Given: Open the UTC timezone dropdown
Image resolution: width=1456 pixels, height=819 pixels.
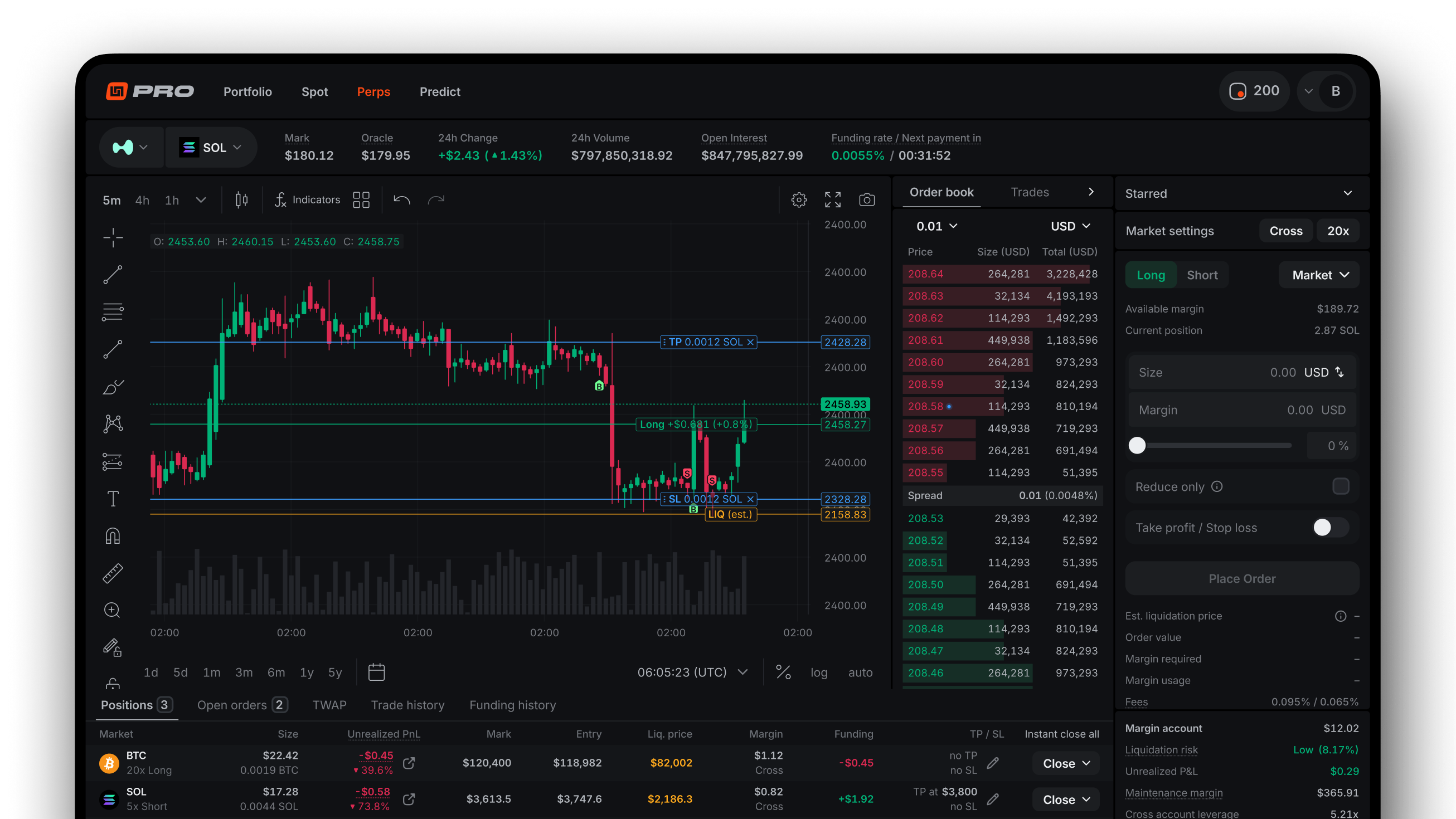Looking at the screenshot, I should pyautogui.click(x=692, y=672).
